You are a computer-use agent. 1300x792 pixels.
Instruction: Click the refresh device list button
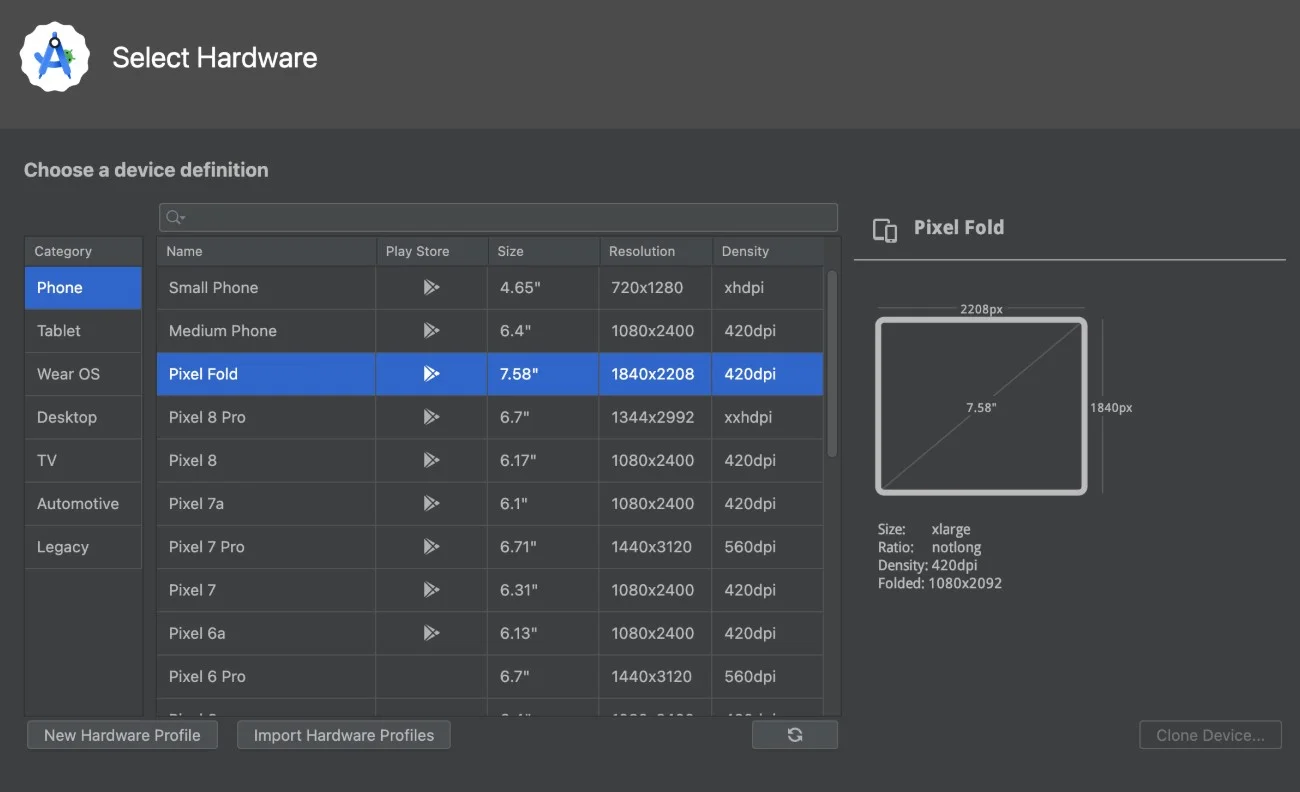[x=795, y=735]
